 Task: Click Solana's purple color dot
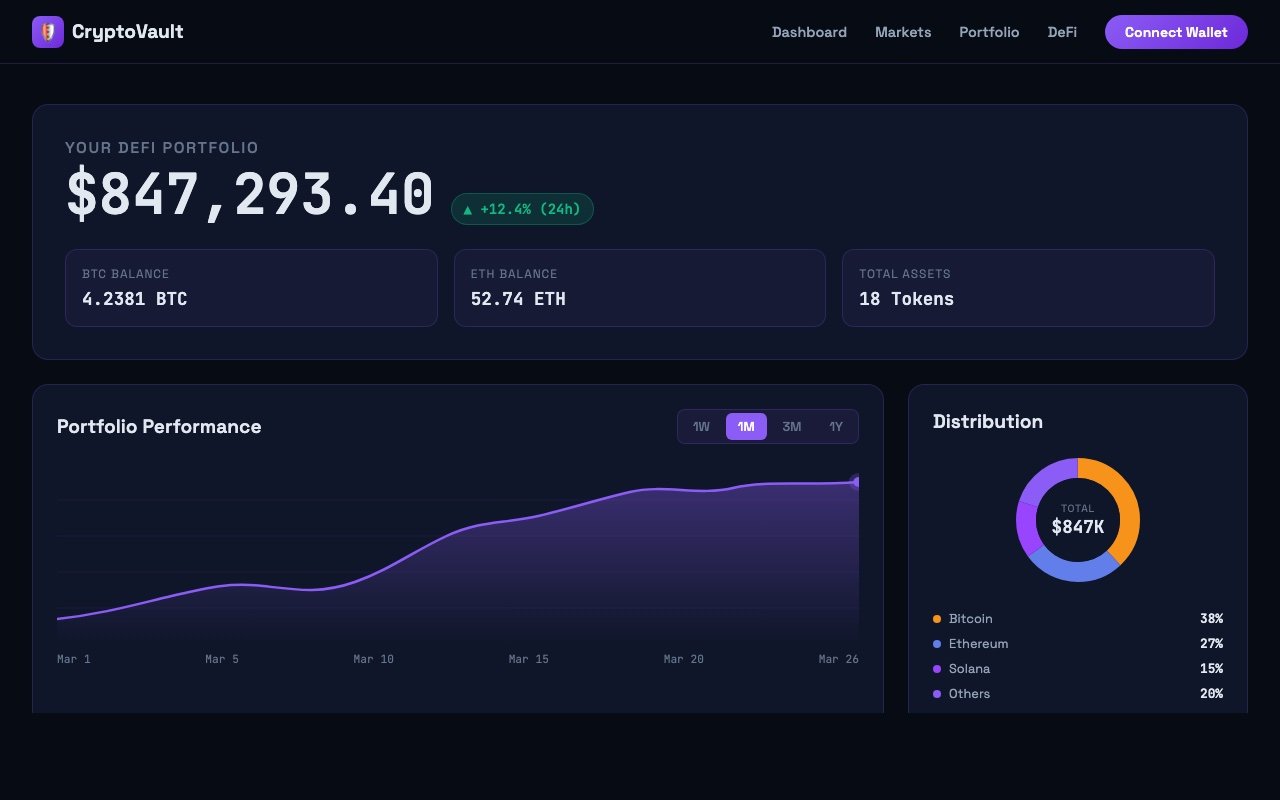click(x=936, y=668)
